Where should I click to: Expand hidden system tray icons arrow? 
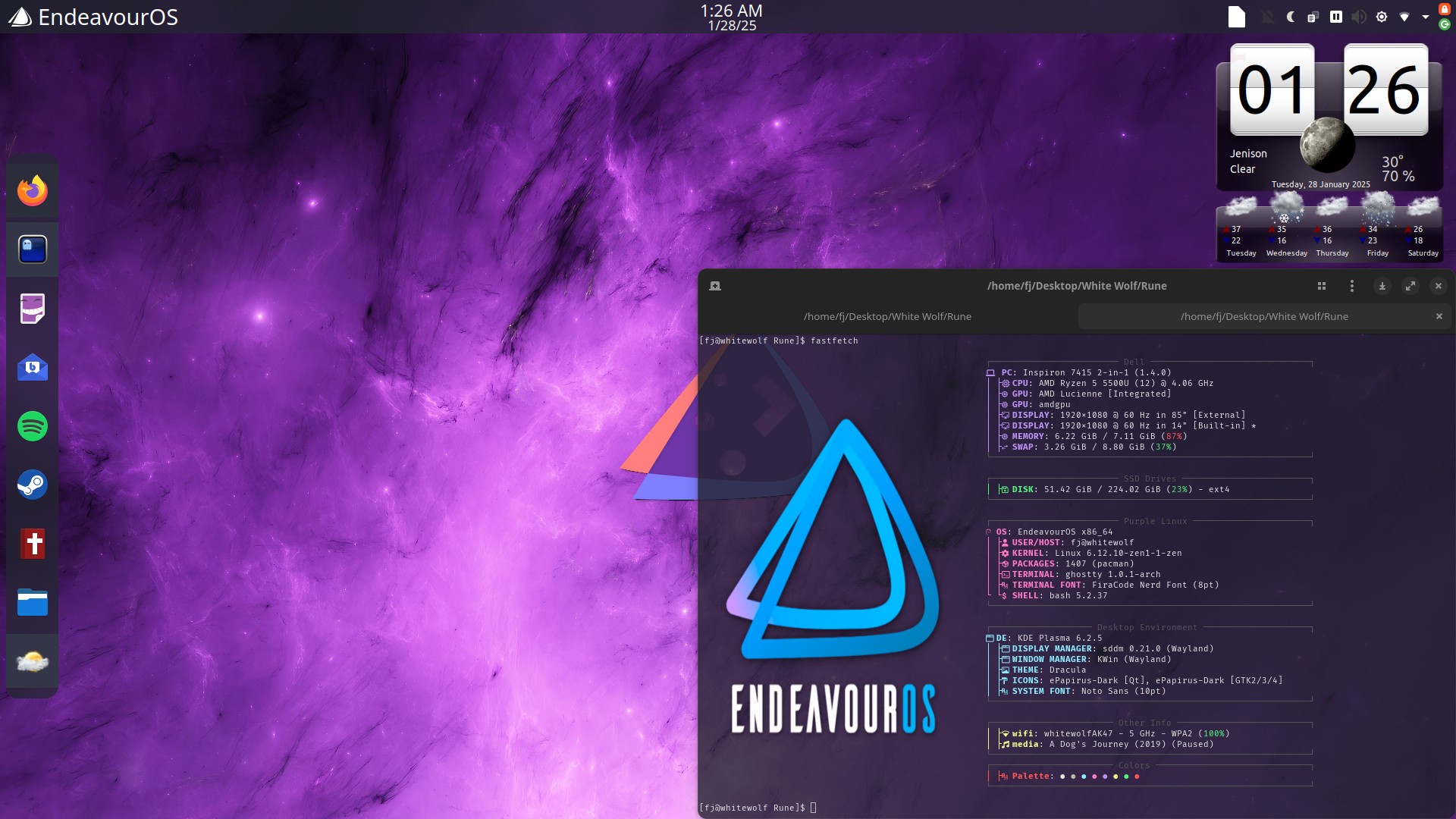pyautogui.click(x=1425, y=17)
